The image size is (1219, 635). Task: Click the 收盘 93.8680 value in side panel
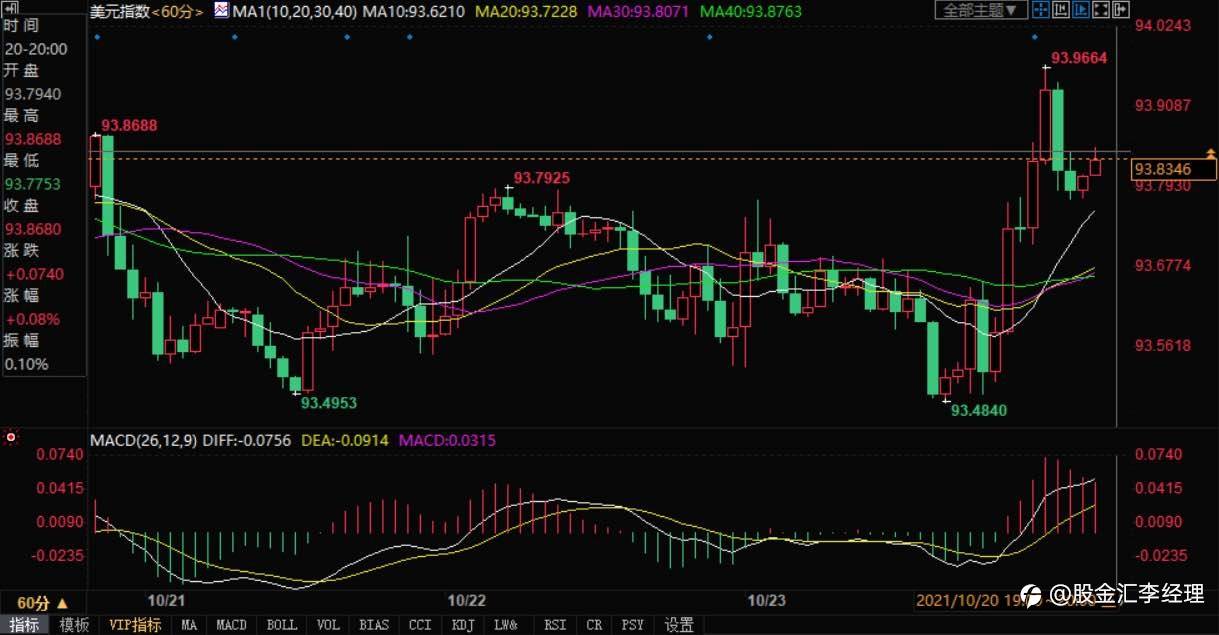point(33,229)
